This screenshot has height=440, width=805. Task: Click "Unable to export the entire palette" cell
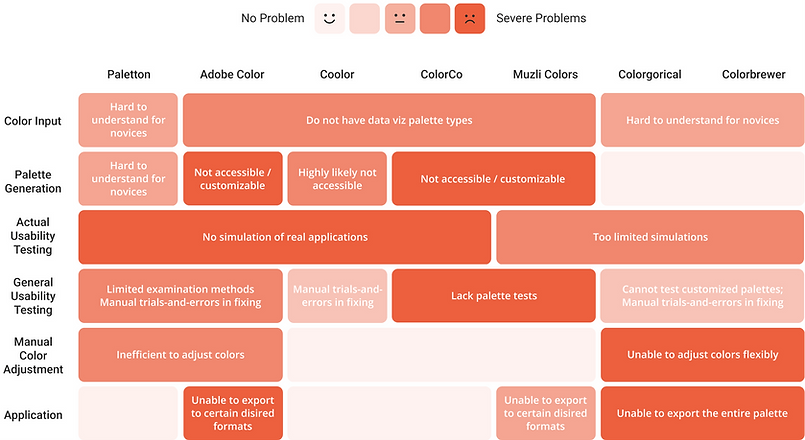click(702, 413)
